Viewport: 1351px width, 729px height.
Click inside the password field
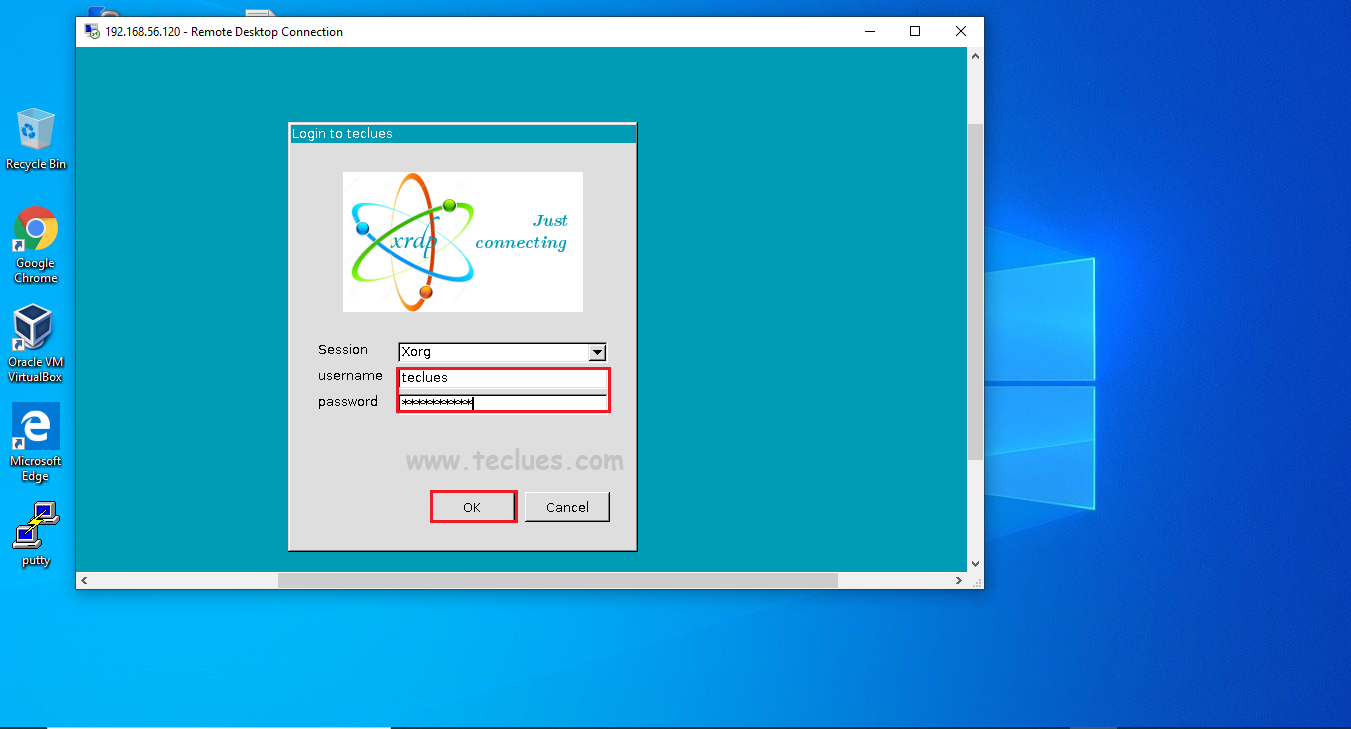[x=500, y=402]
